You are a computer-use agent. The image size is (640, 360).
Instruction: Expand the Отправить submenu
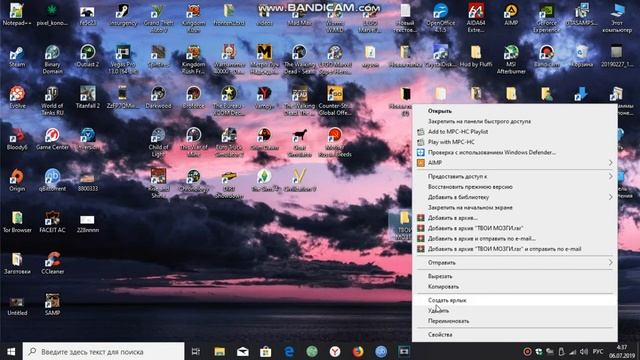(514, 262)
